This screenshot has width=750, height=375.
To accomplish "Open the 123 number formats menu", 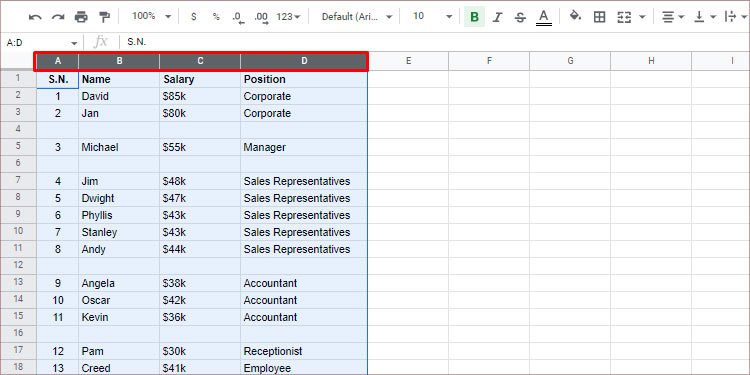I will [x=288, y=17].
